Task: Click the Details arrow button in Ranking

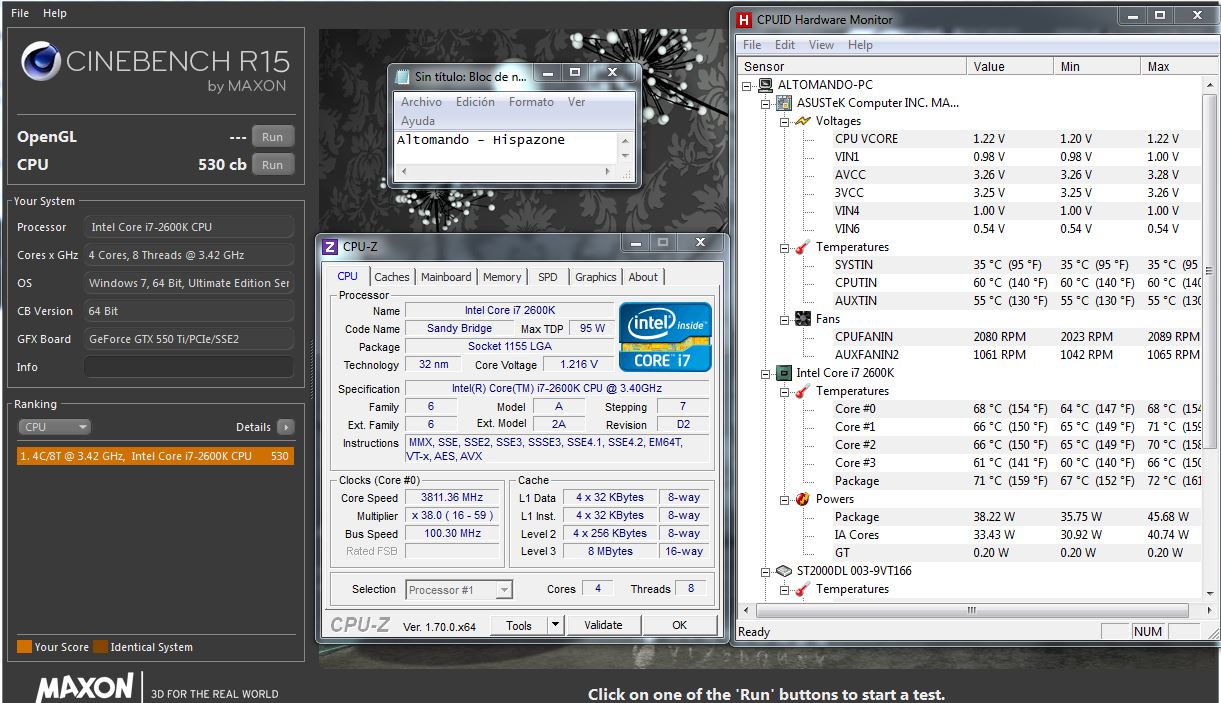Action: point(286,427)
